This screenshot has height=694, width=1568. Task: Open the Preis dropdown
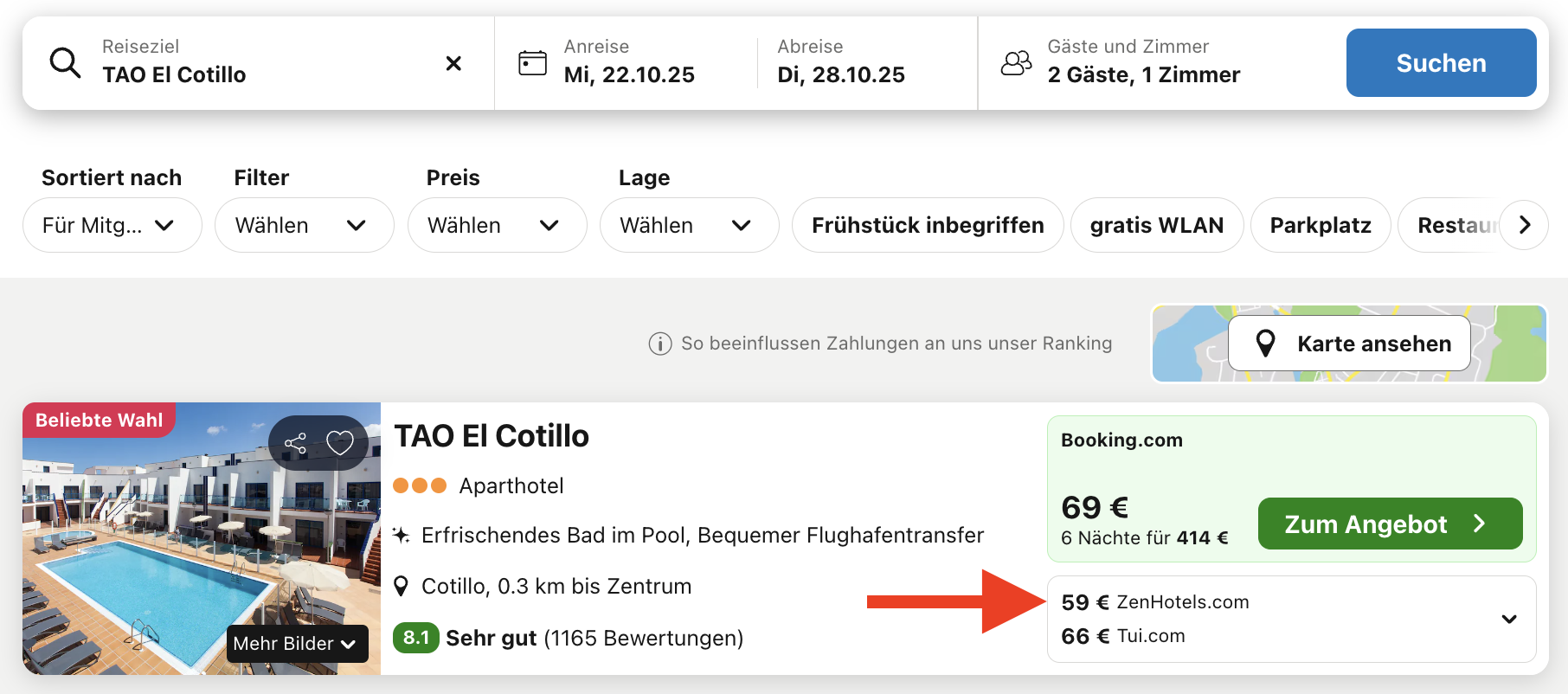coord(497,225)
